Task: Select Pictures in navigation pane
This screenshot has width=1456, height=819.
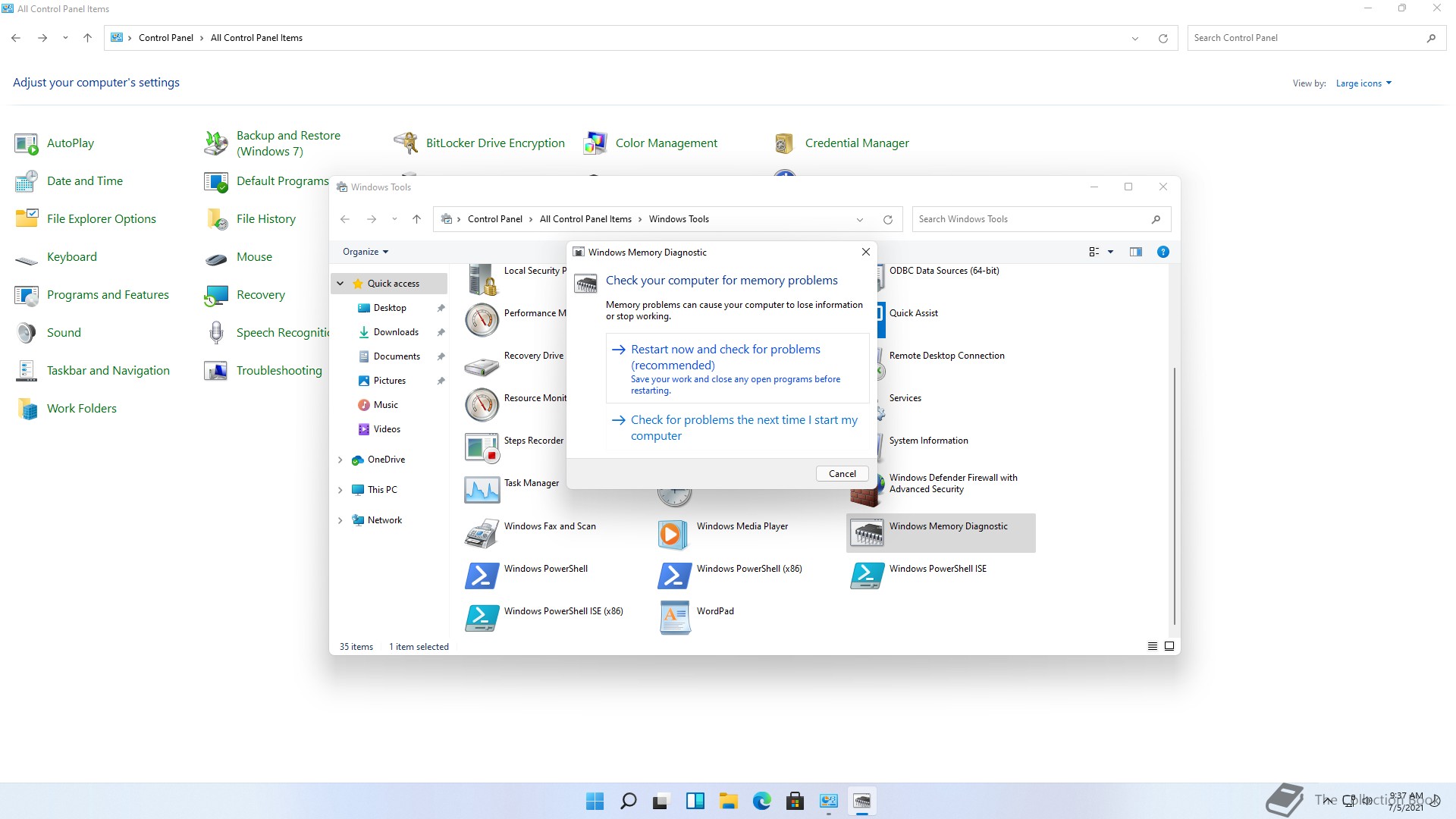Action: click(x=389, y=381)
